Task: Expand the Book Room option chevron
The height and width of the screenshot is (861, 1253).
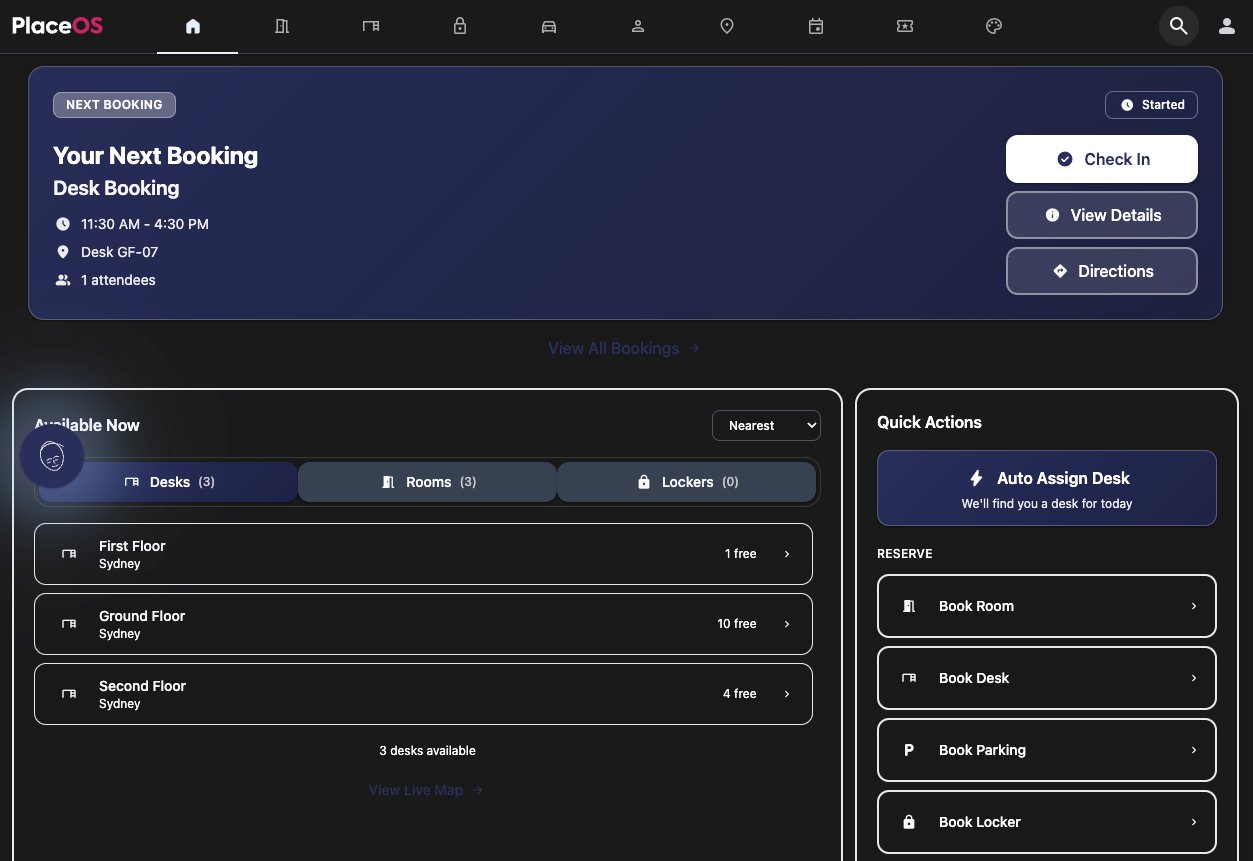Action: point(1193,606)
